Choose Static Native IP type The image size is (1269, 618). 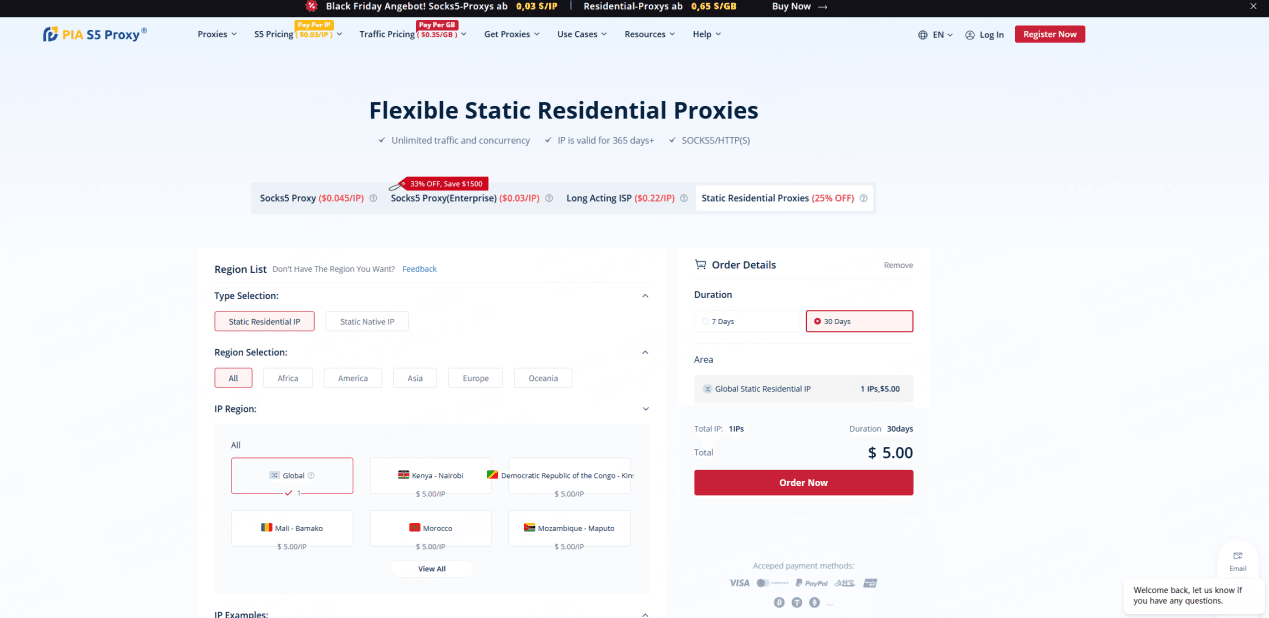[x=367, y=322]
